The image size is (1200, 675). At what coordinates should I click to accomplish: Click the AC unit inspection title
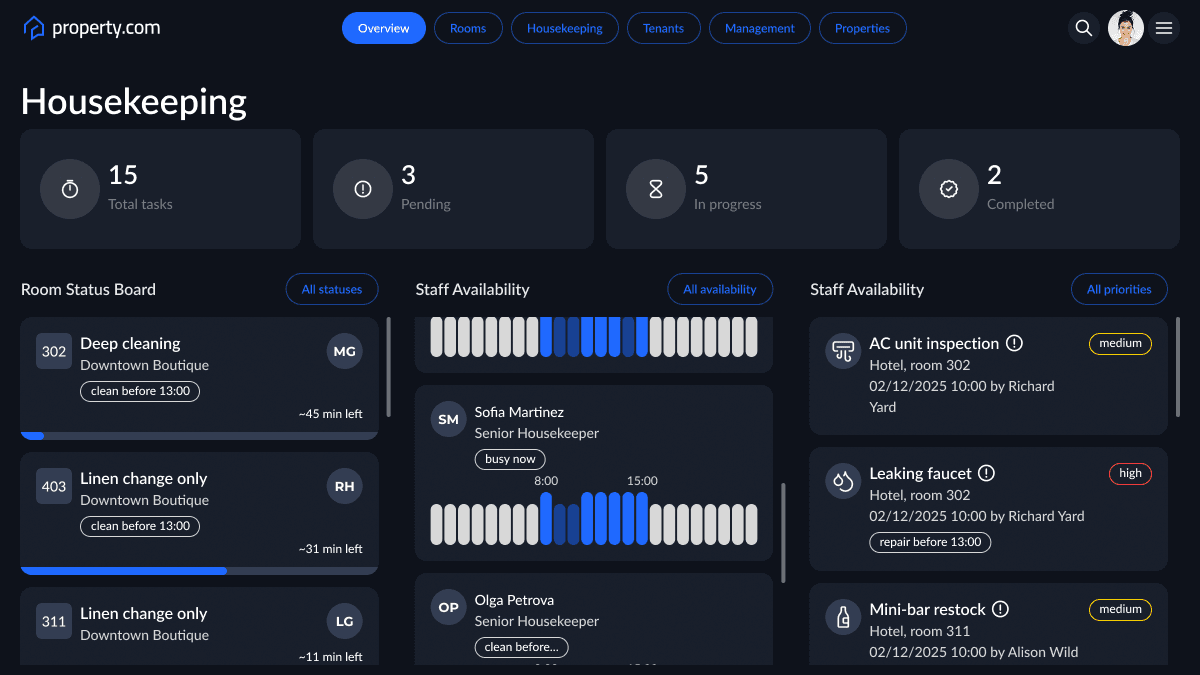coord(934,343)
